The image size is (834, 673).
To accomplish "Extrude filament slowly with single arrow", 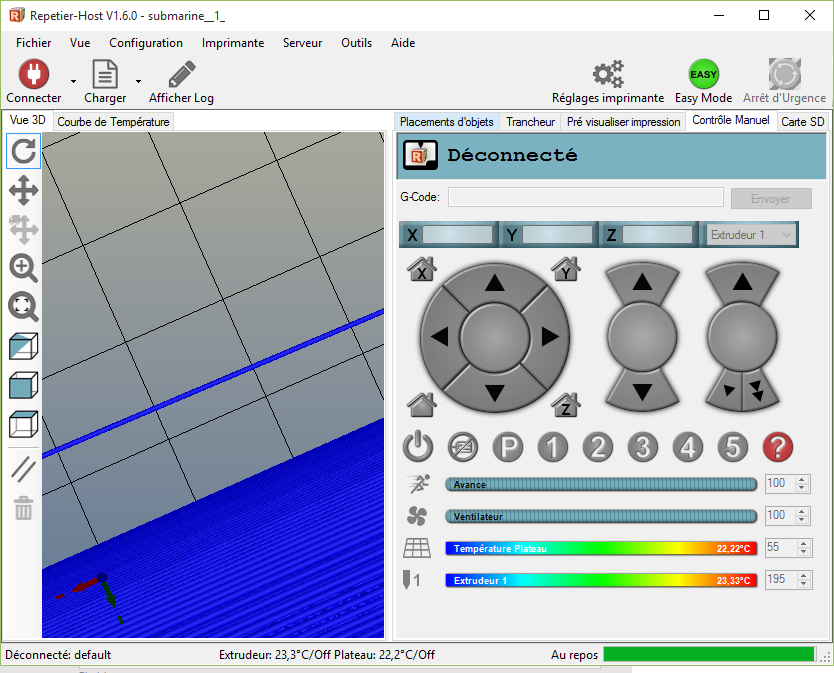I will pyautogui.click(x=728, y=391).
